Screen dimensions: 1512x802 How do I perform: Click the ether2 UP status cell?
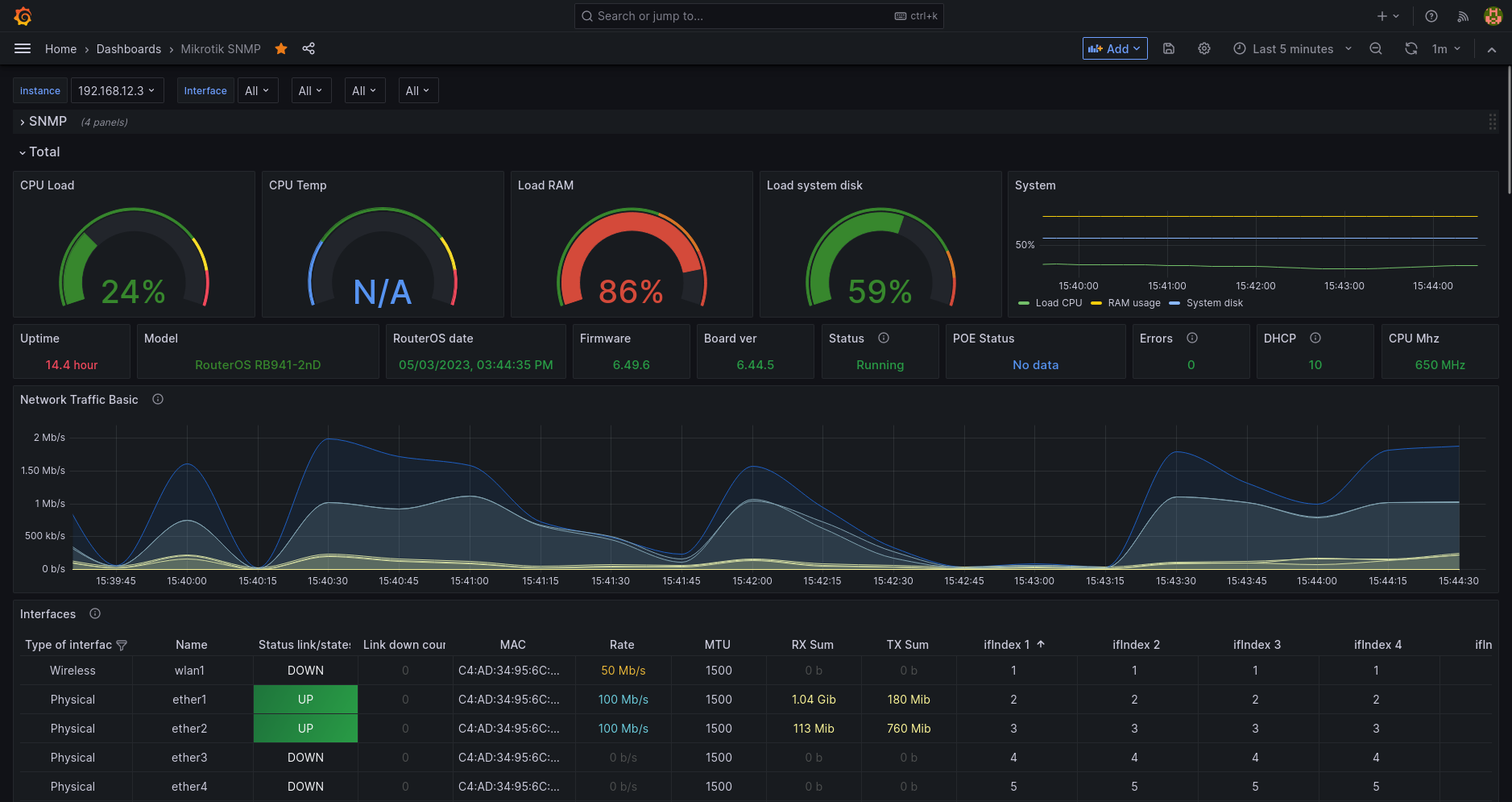(305, 729)
